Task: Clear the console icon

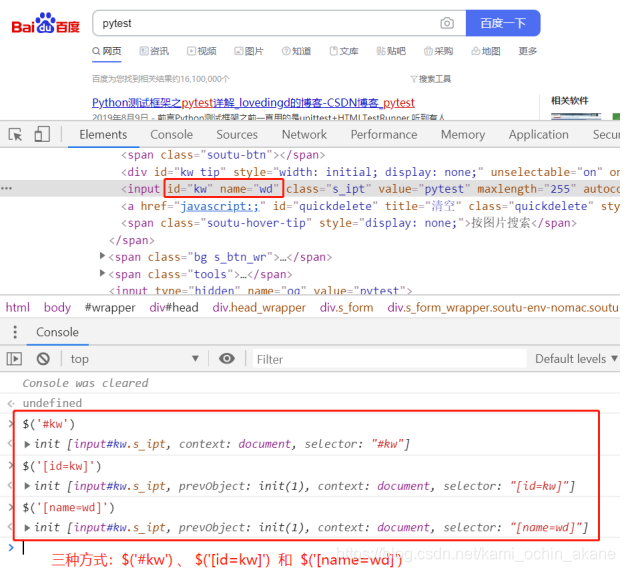Action: [43, 359]
